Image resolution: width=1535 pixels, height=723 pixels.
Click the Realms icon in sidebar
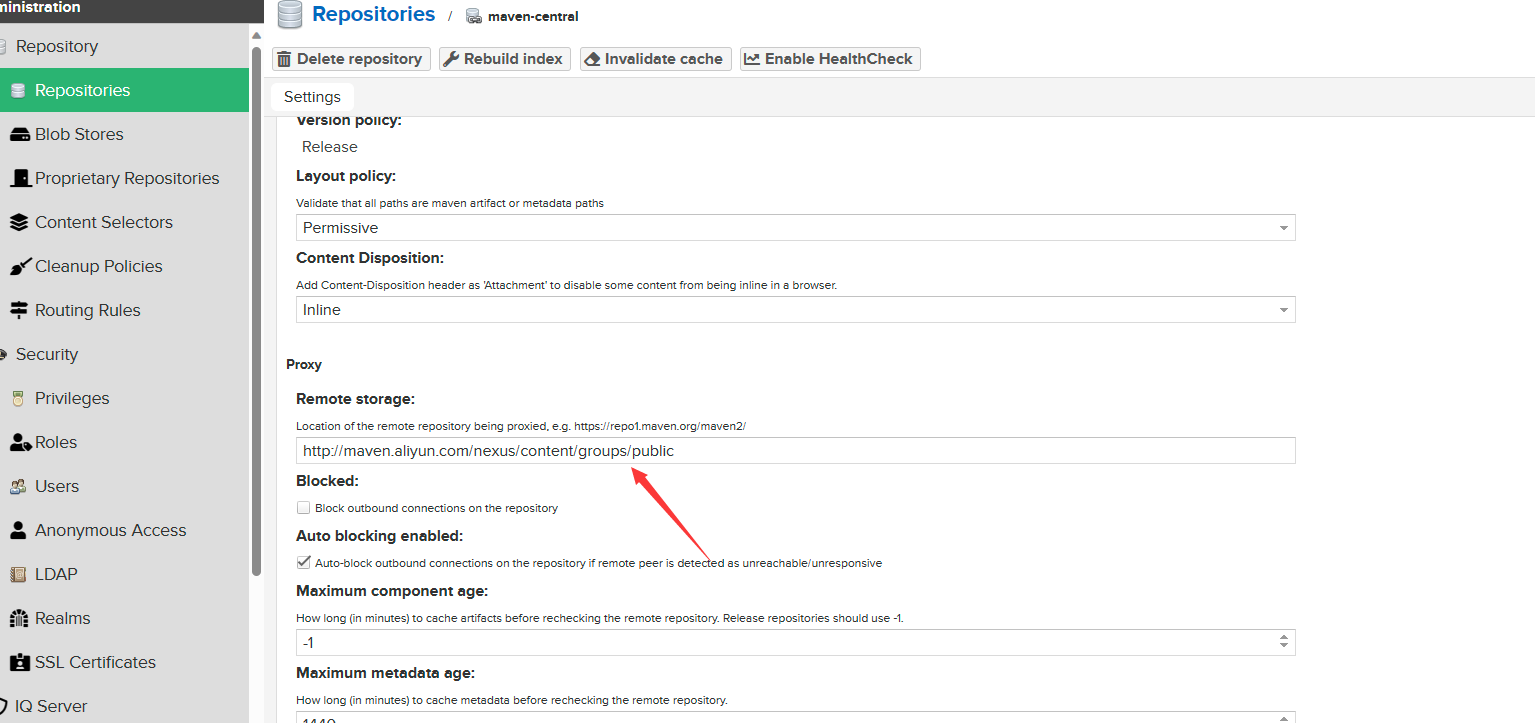click(x=19, y=618)
